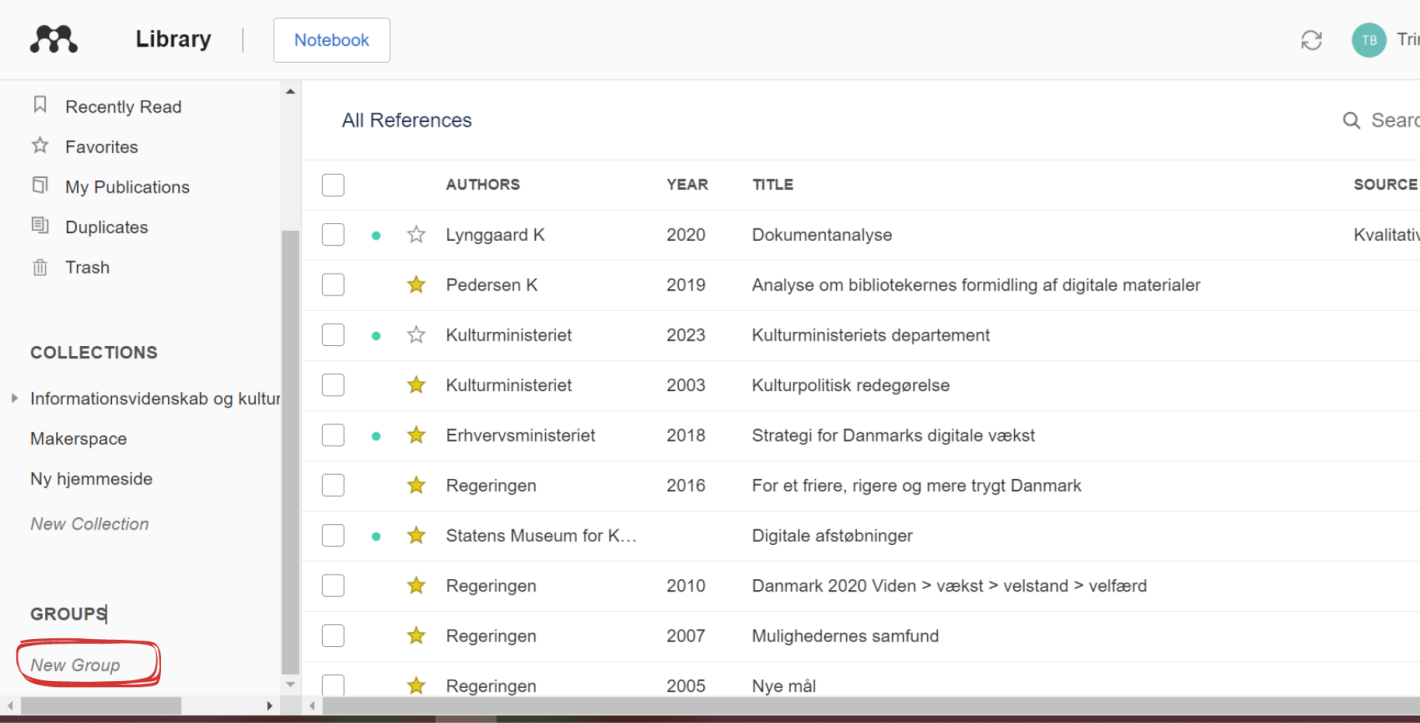Unfavorite the Statens Museum reference star

click(x=416, y=535)
